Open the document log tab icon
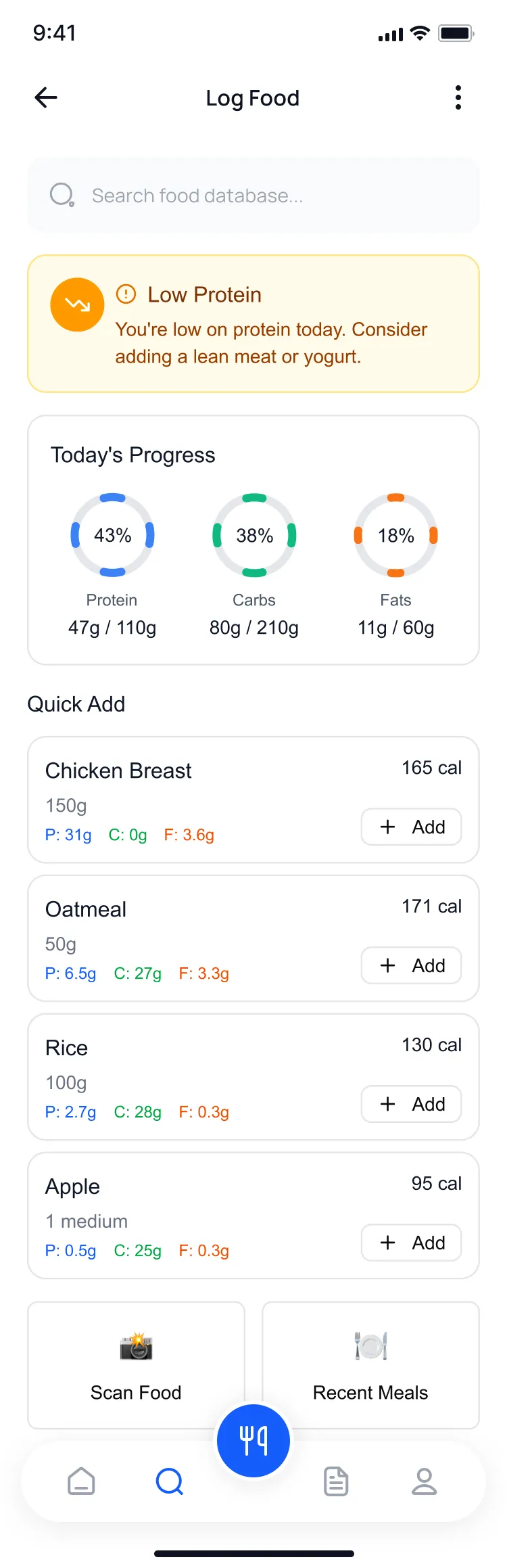The image size is (507, 1568). pos(336,1481)
